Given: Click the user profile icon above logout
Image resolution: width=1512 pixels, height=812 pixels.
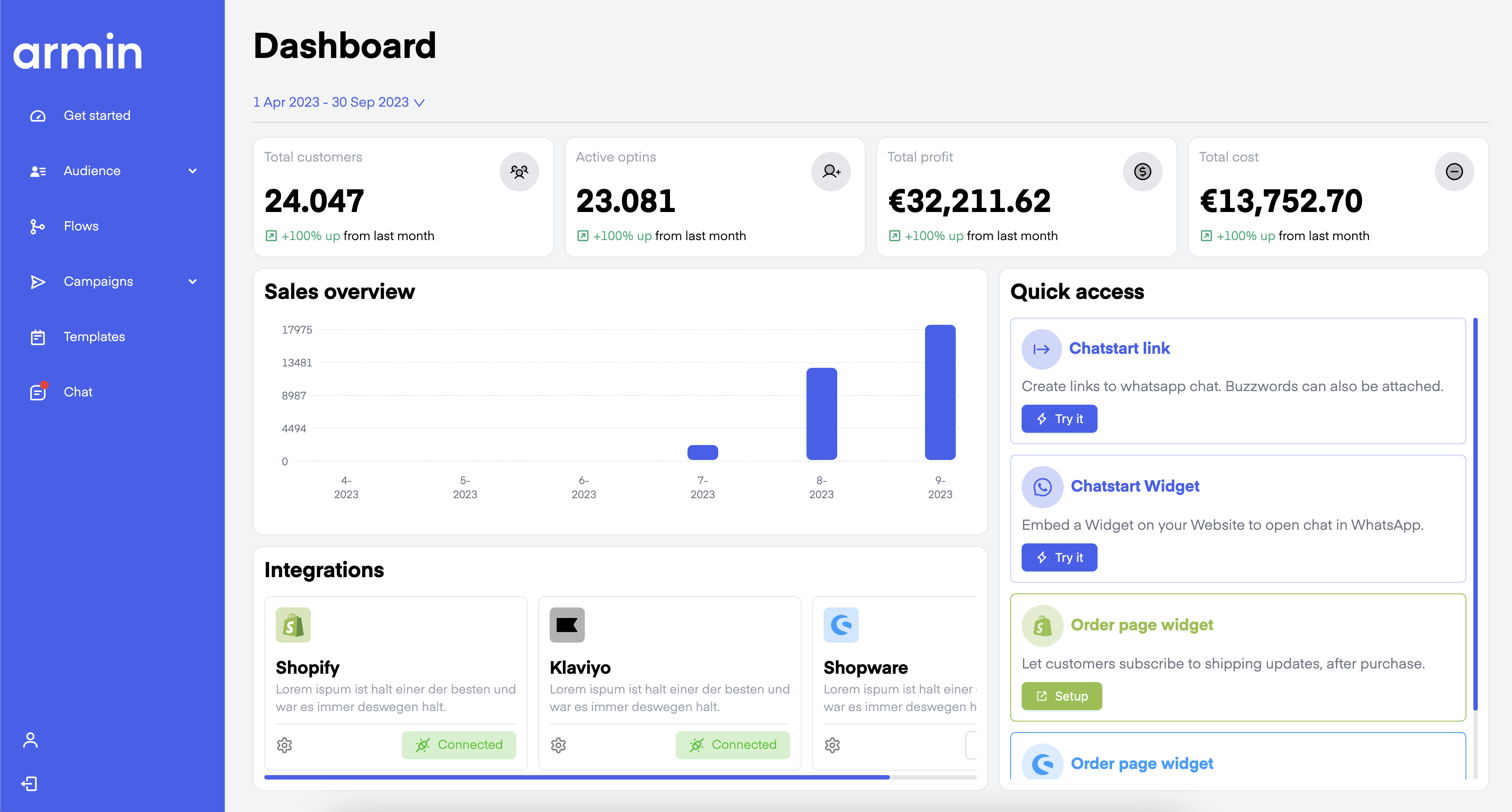Looking at the screenshot, I should point(30,740).
